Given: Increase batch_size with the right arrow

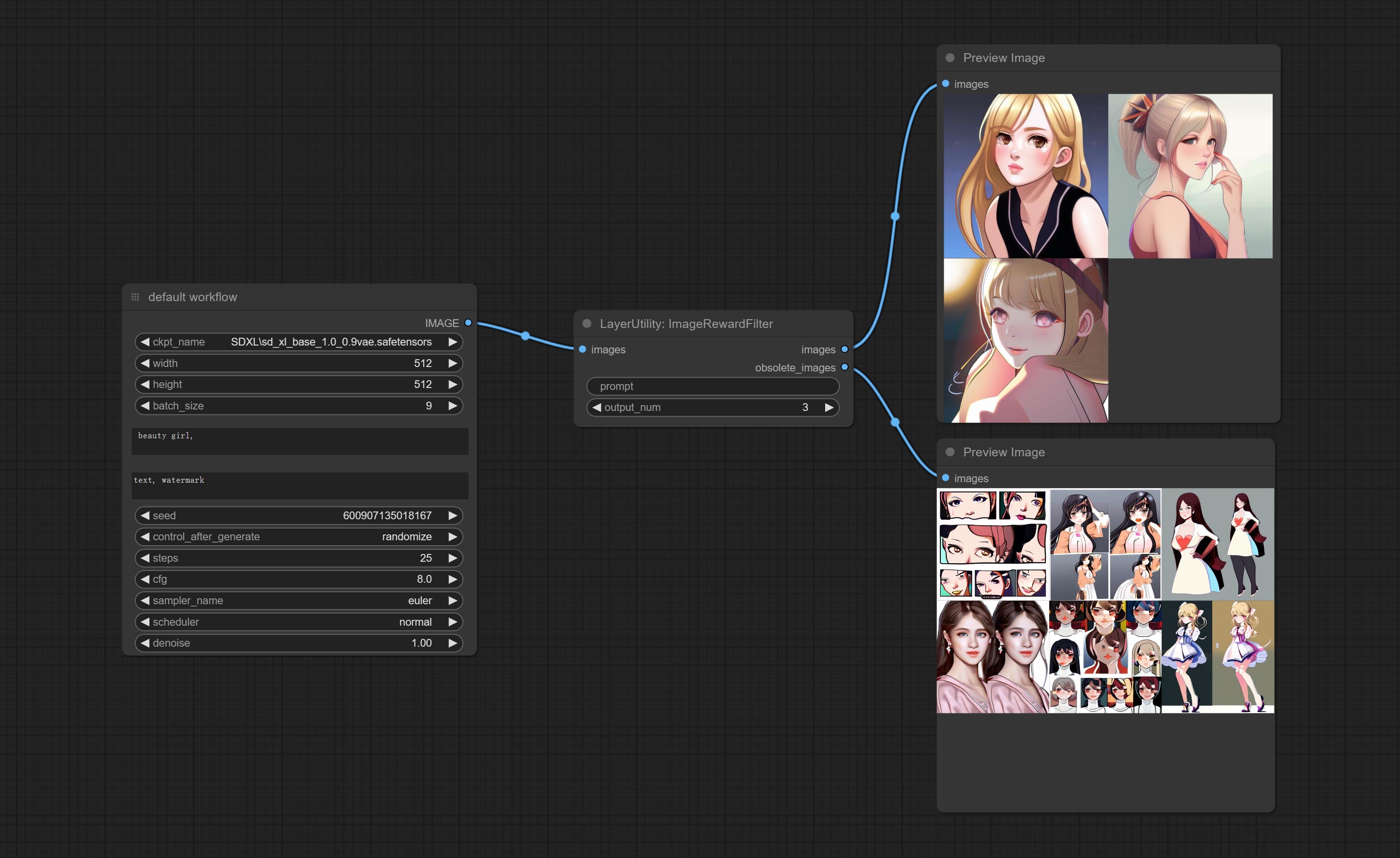Looking at the screenshot, I should click(x=452, y=406).
